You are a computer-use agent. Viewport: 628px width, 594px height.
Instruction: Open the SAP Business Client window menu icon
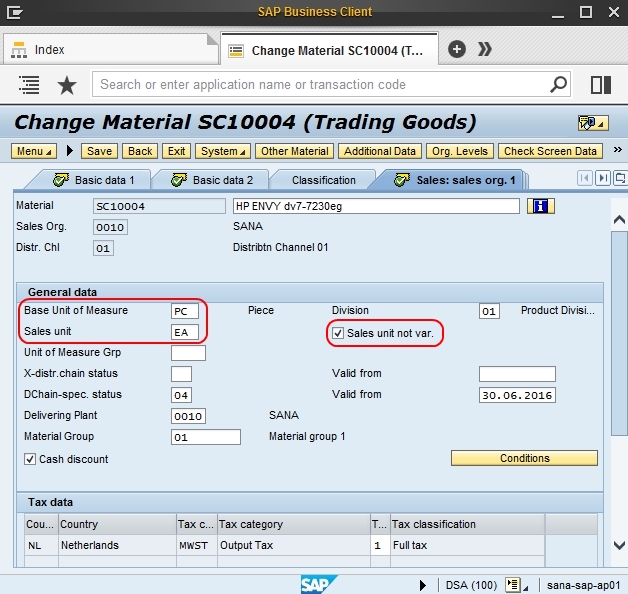point(15,12)
